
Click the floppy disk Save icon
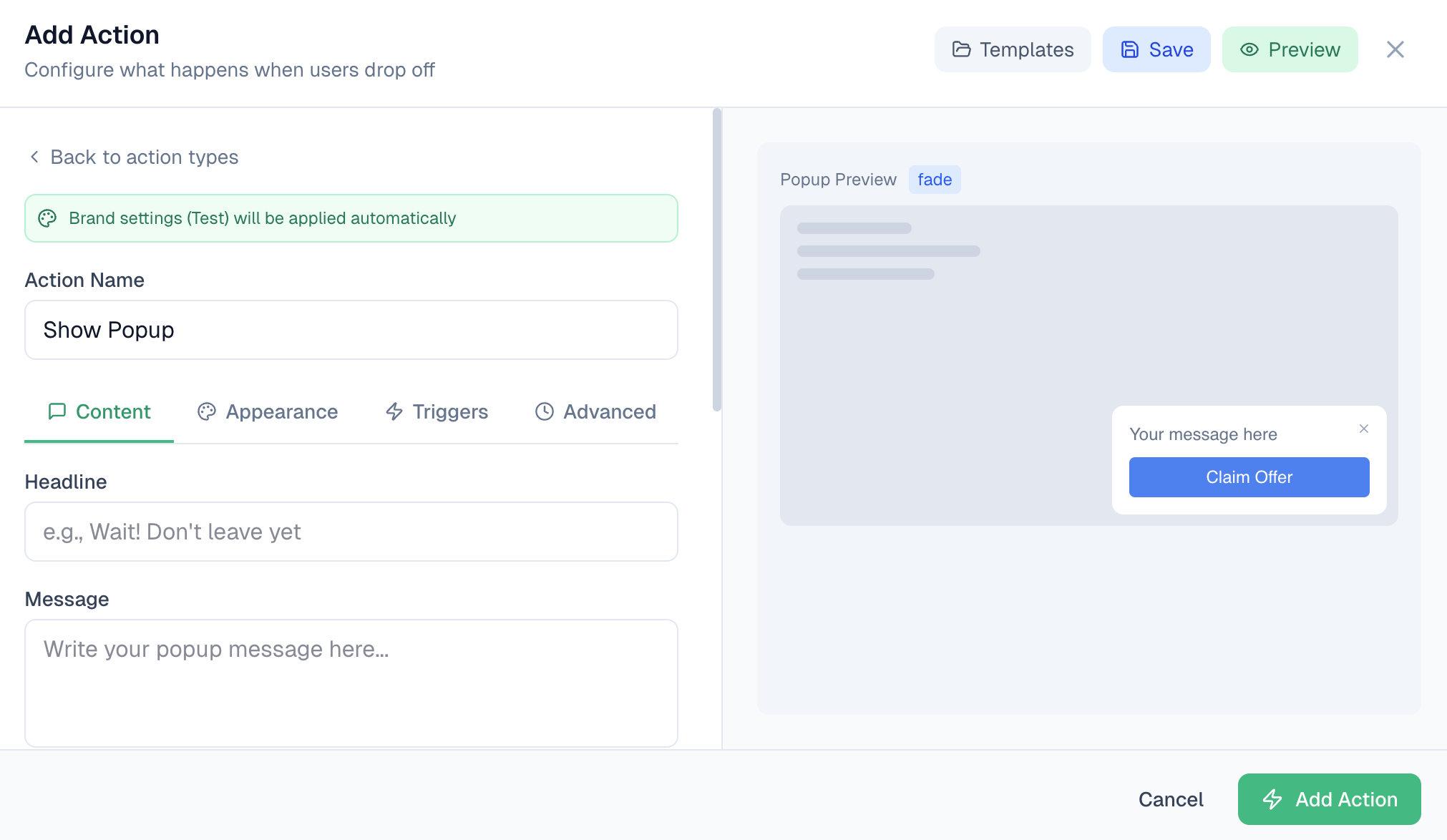[x=1129, y=49]
